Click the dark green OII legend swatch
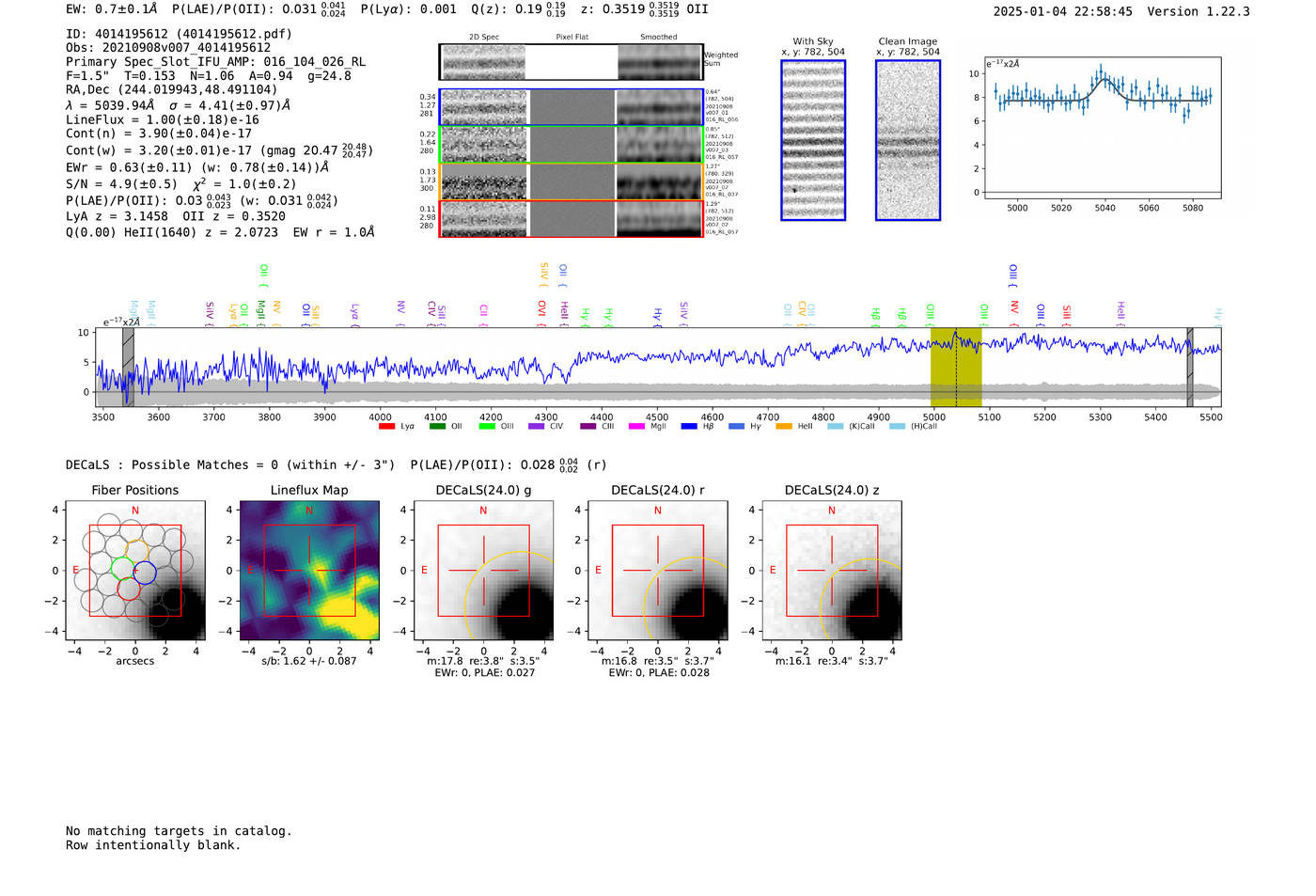 [437, 427]
